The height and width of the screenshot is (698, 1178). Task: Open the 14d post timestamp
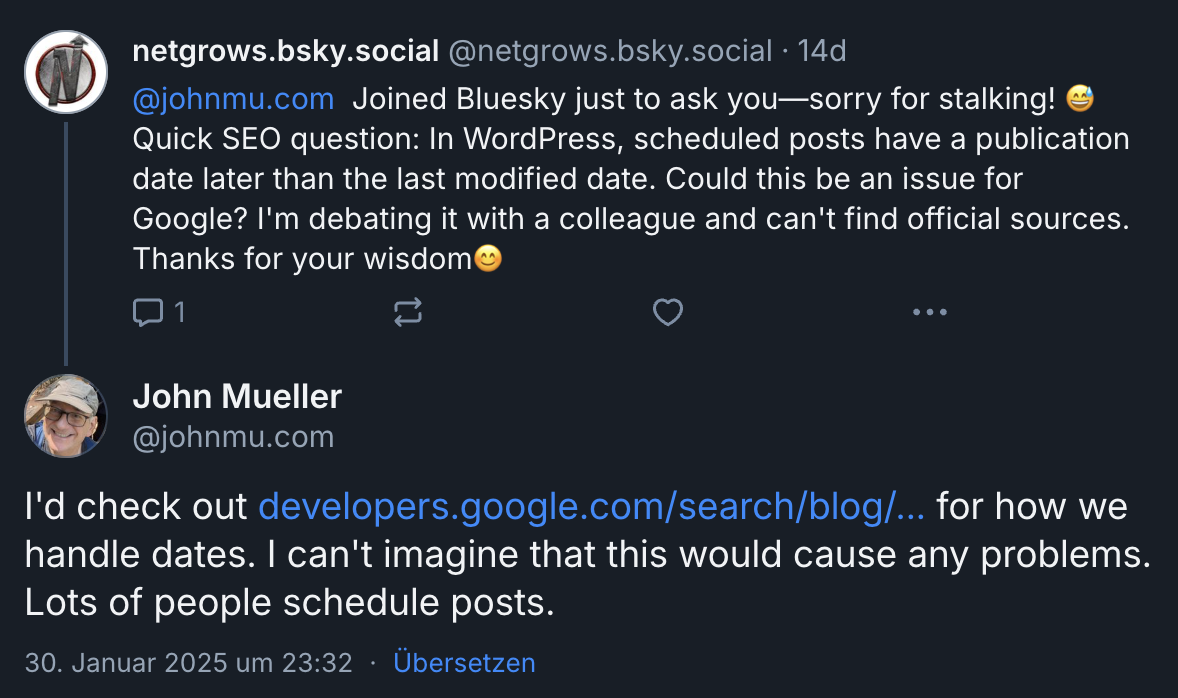(x=822, y=51)
